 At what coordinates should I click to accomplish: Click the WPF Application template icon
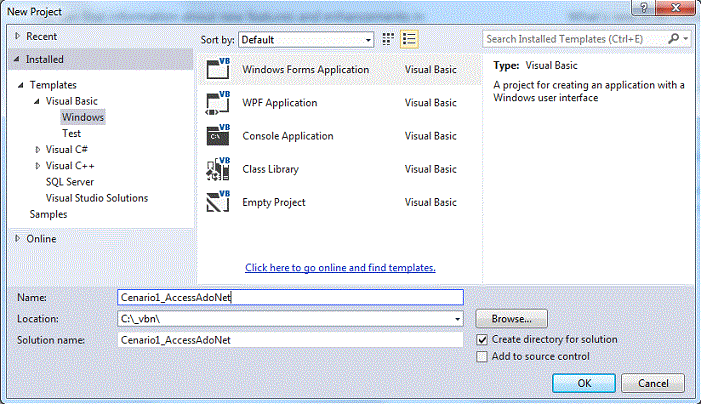(x=218, y=102)
